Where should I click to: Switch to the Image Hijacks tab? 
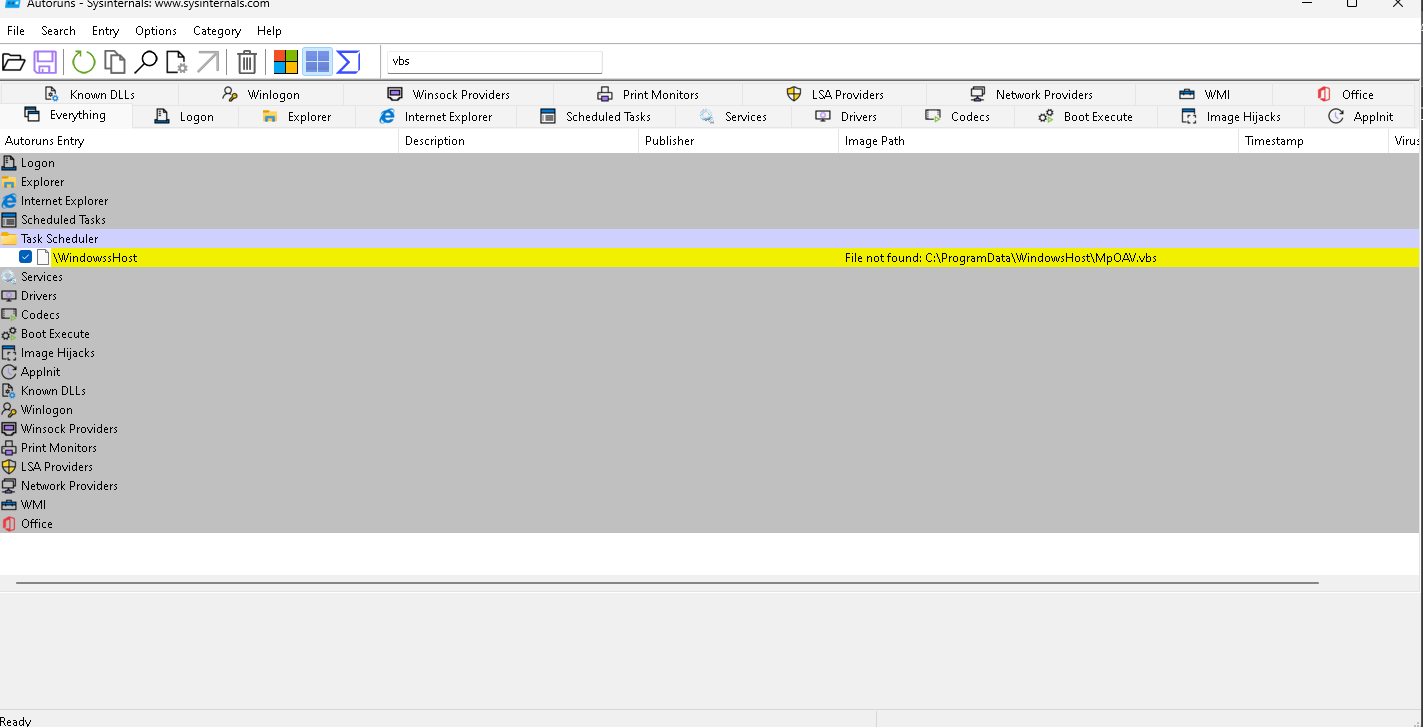(x=1231, y=117)
